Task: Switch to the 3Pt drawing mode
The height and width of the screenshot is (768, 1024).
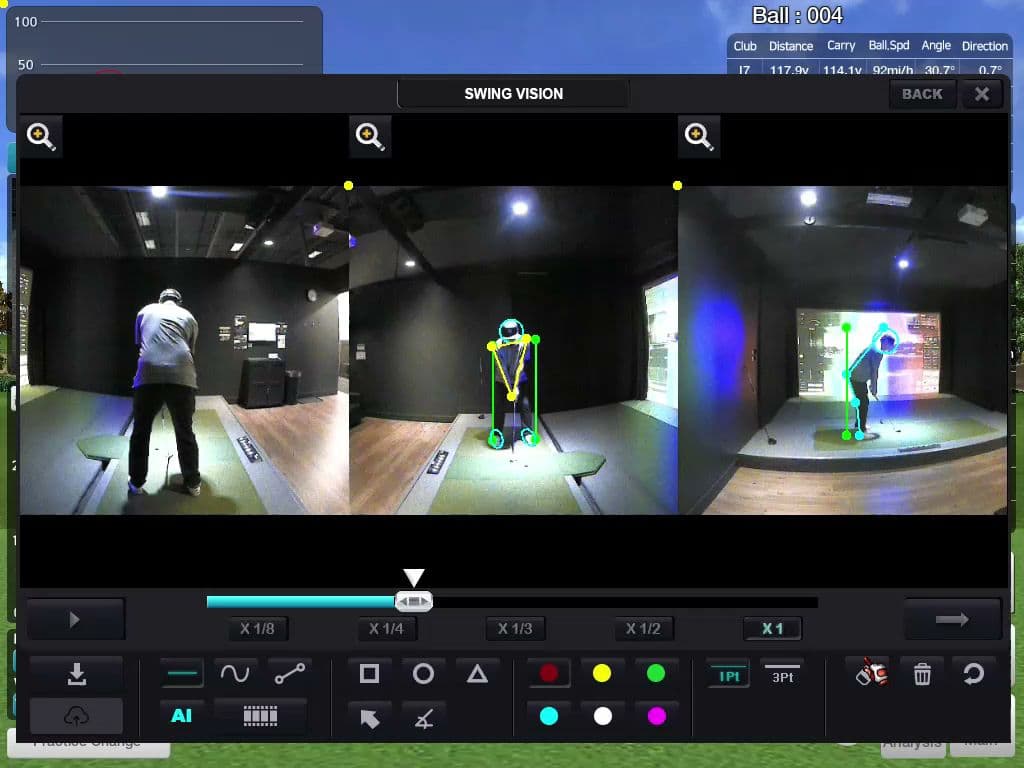Action: pos(784,675)
